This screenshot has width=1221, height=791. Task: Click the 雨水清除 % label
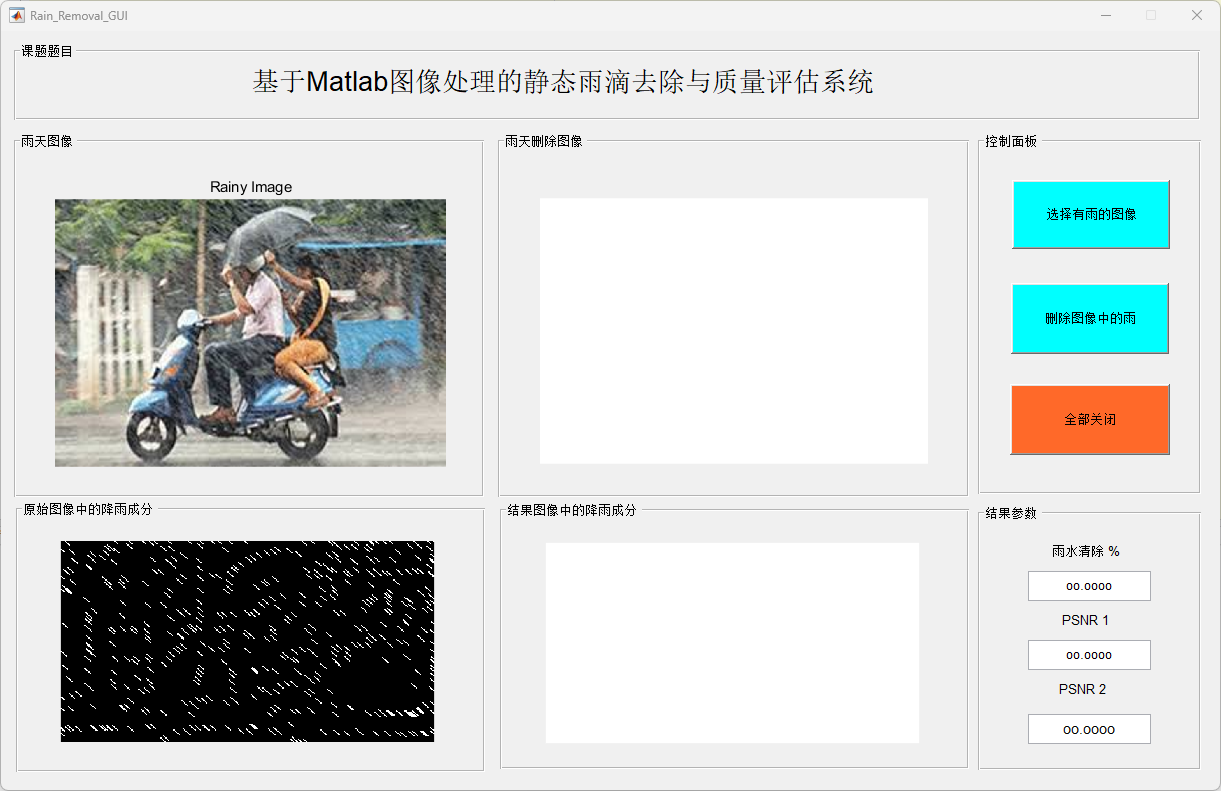pyautogui.click(x=1086, y=551)
